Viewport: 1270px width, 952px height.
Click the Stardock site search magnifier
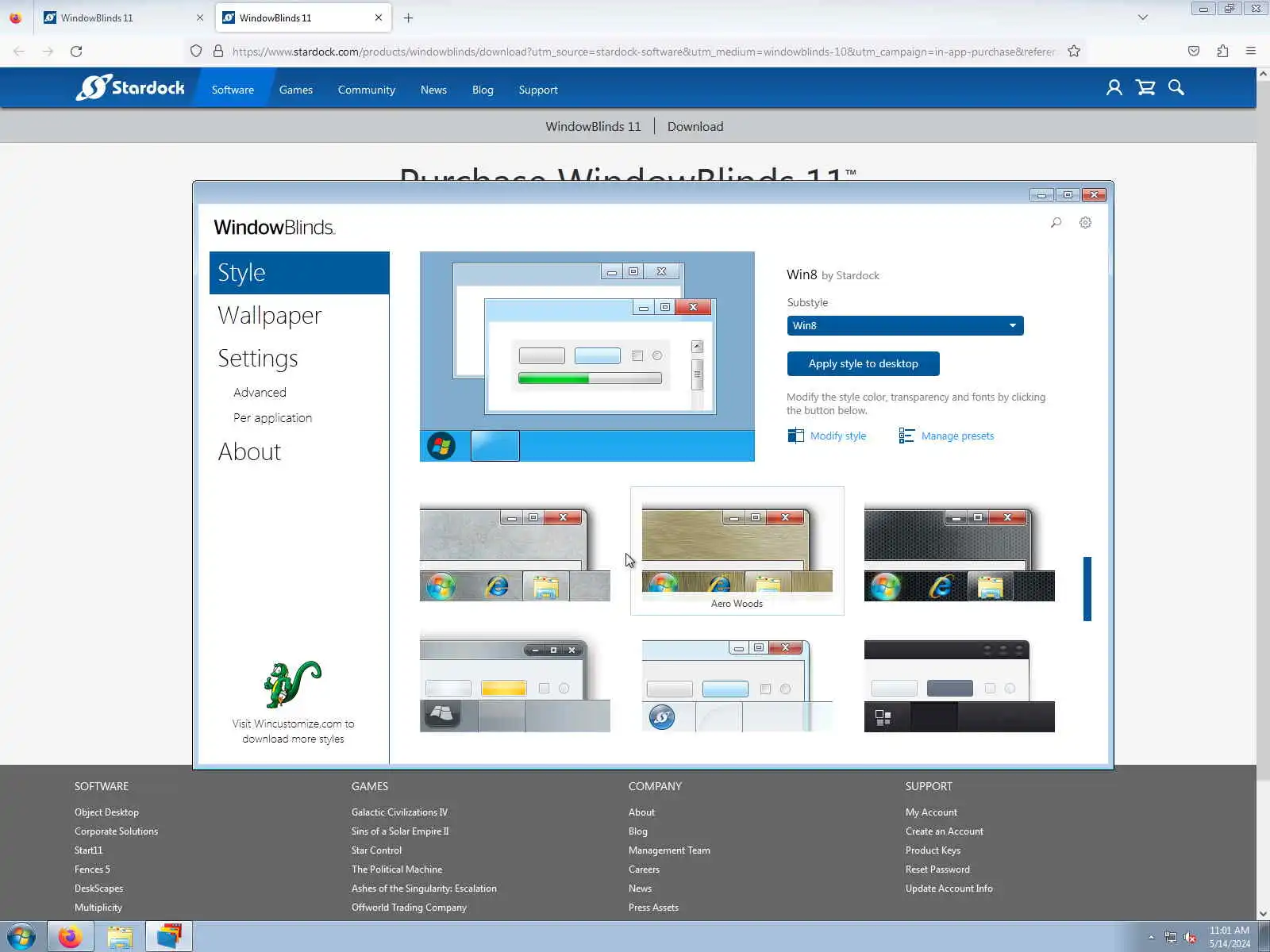1176,88
